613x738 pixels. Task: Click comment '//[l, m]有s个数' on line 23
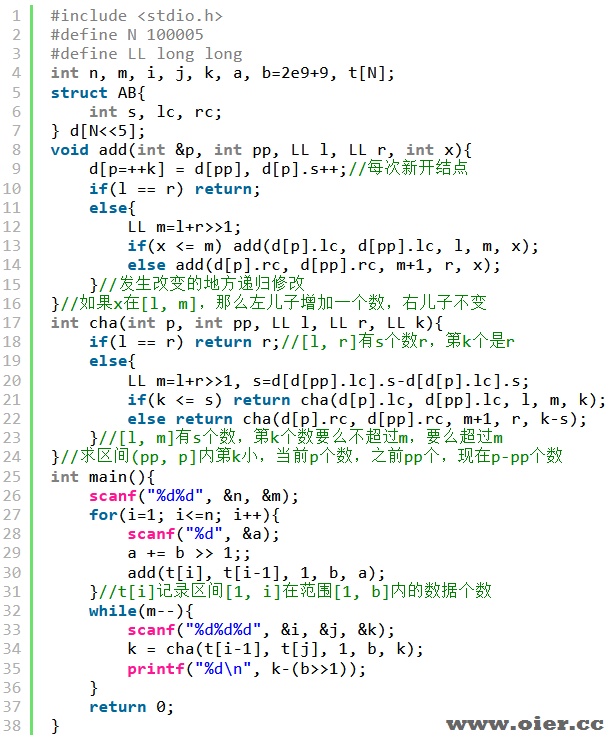click(301, 437)
